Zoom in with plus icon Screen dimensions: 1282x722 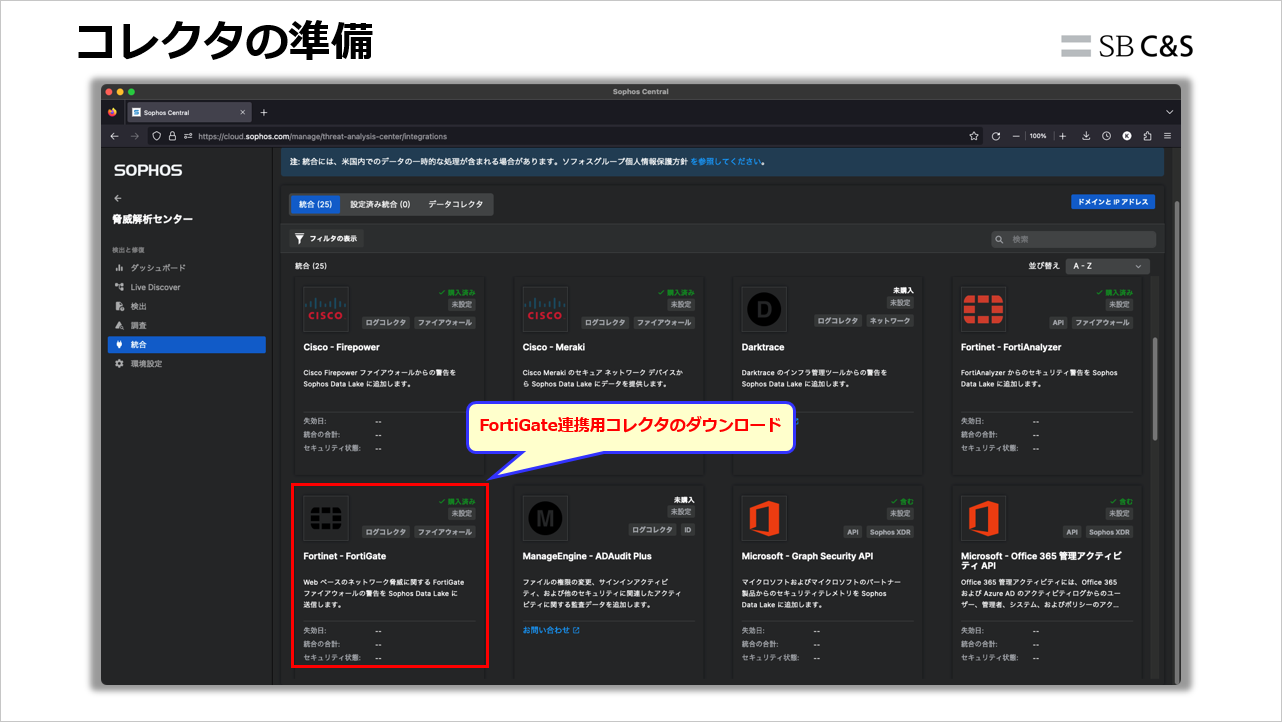[x=1062, y=136]
